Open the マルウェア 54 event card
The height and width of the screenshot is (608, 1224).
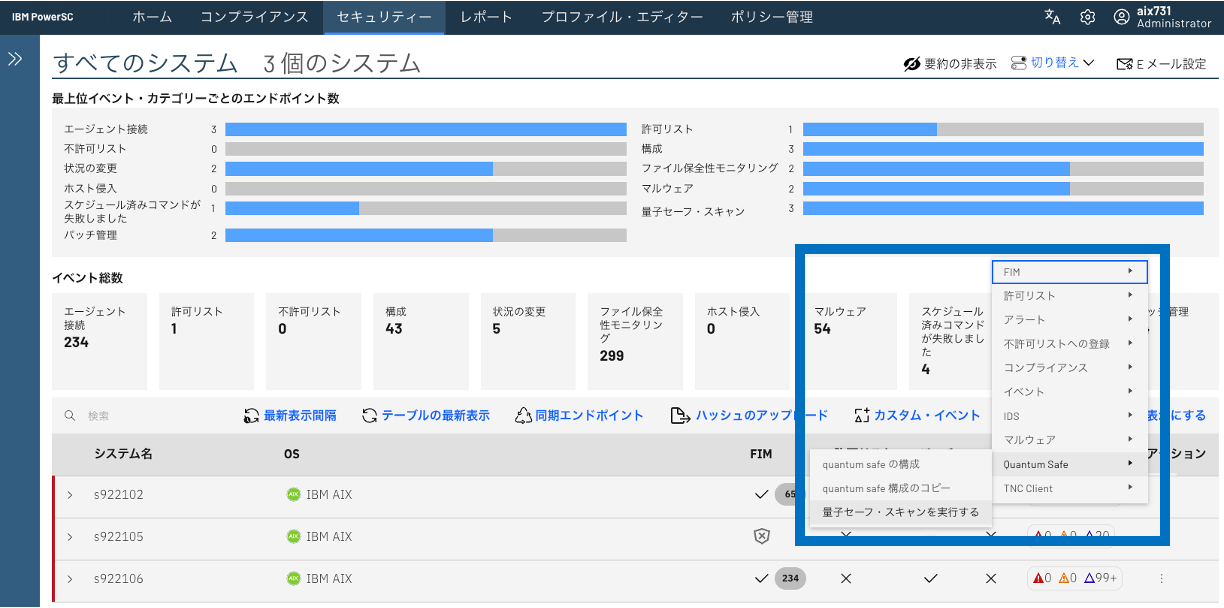(849, 341)
